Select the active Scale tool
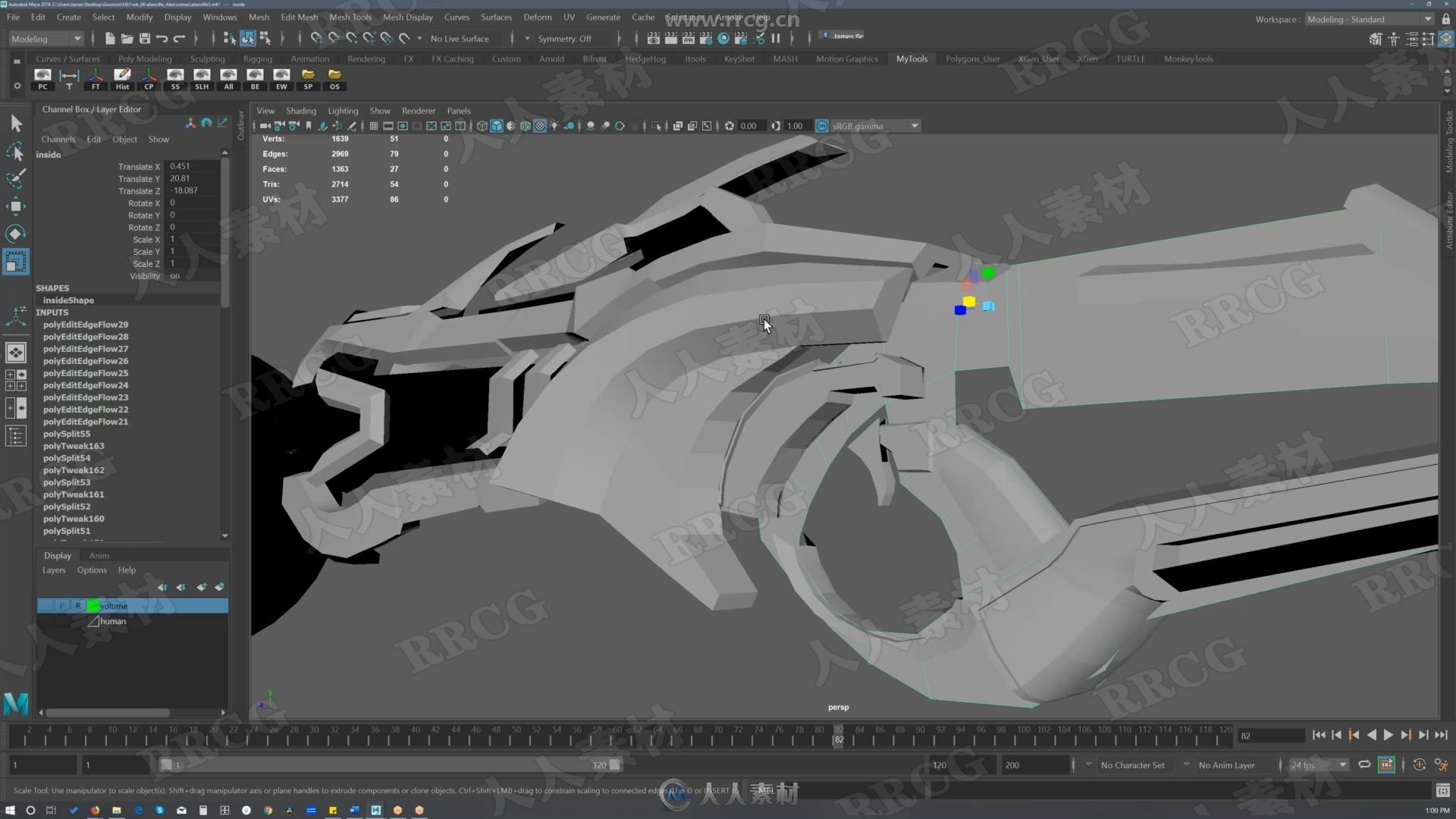 coord(16,262)
